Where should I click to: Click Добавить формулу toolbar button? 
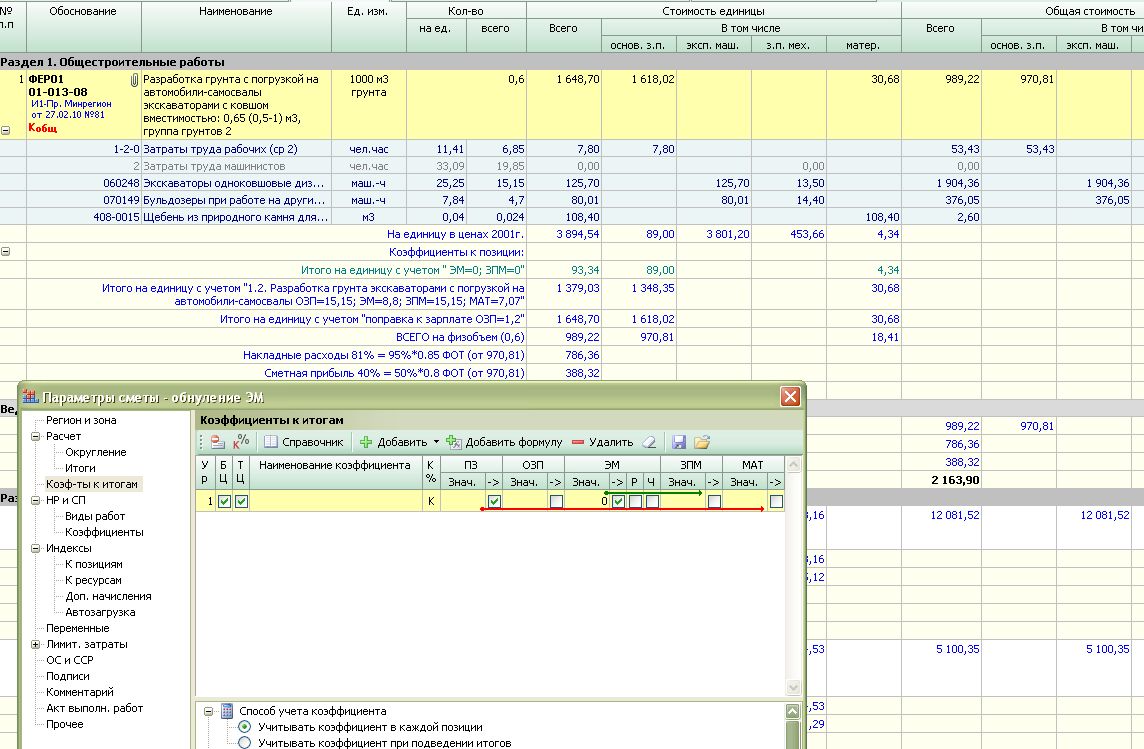click(x=504, y=442)
